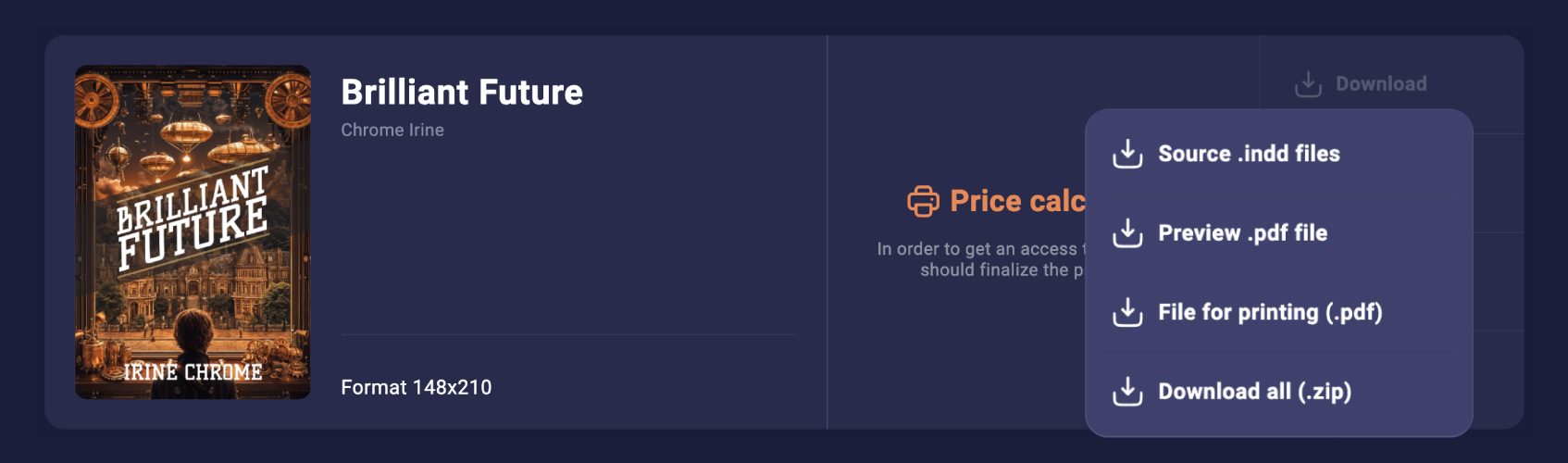Choose Preview .pdf file from the menu
This screenshot has height=463, width=1568.
[1242, 233]
